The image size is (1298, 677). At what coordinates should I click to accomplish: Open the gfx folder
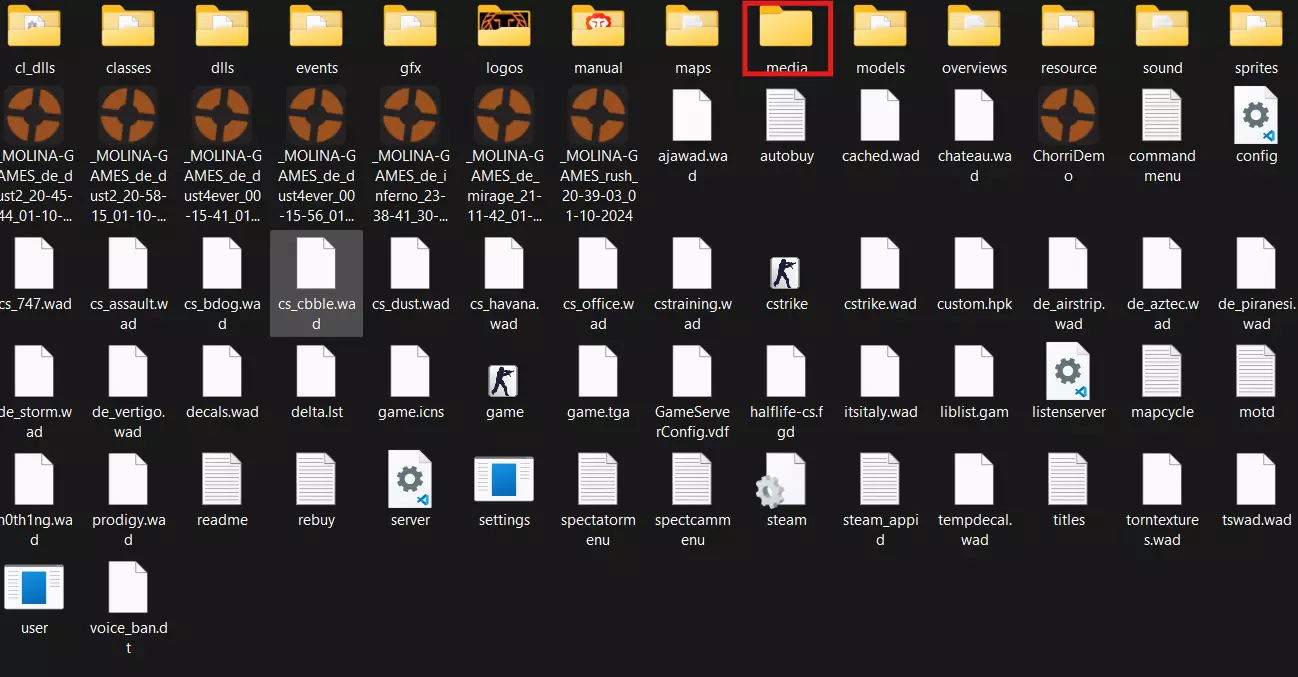[410, 38]
